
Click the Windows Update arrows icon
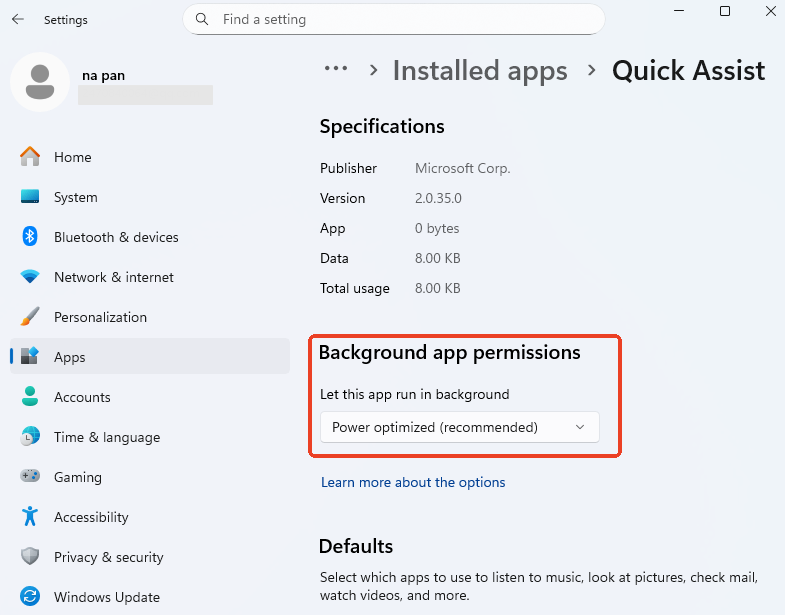pos(30,597)
